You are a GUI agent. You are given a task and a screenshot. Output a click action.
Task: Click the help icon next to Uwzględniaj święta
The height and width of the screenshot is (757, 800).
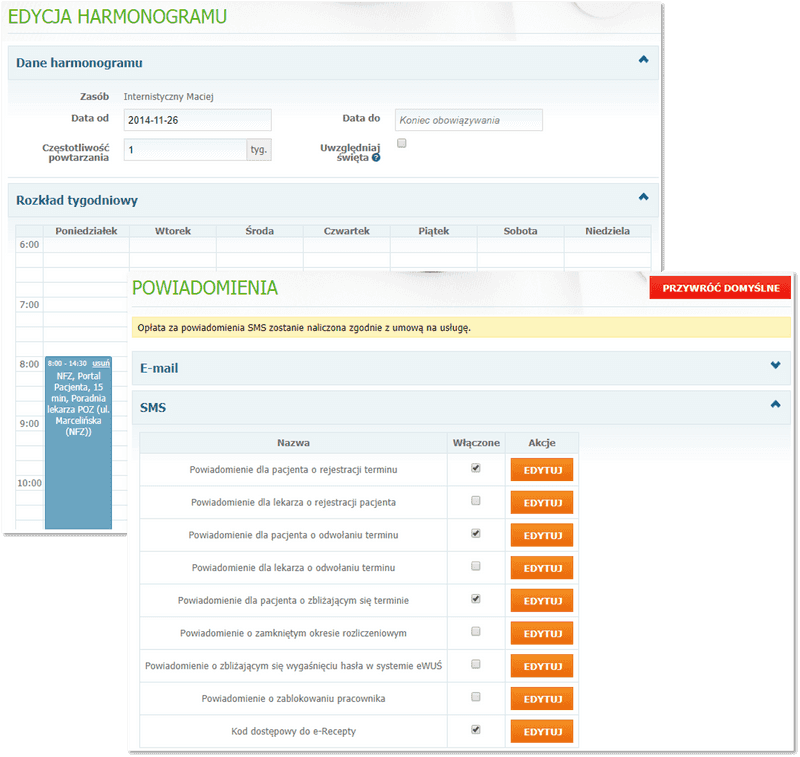click(376, 158)
